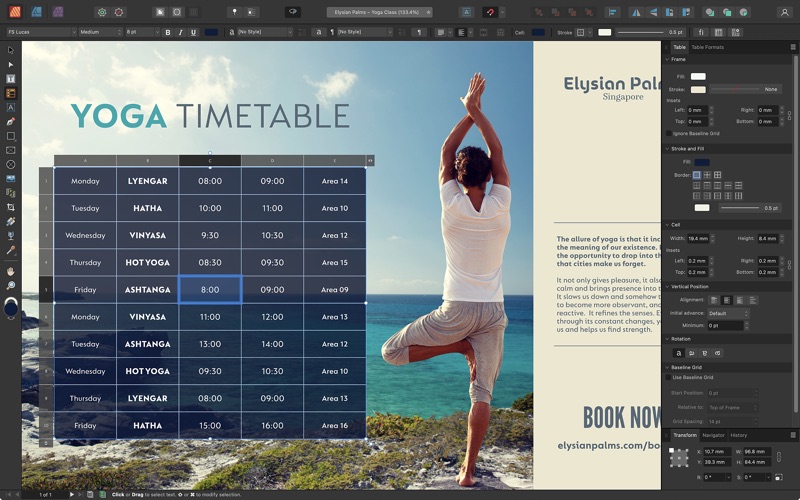Open the account profile icon
This screenshot has height=500, width=800.
coord(785,12)
